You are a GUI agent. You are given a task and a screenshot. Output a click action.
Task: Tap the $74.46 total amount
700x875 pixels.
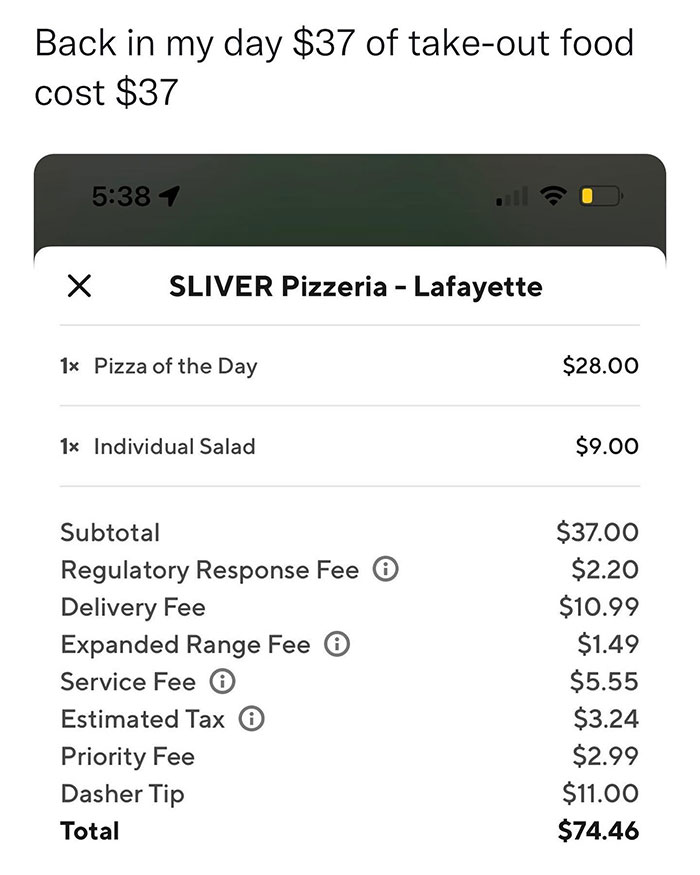(x=598, y=831)
